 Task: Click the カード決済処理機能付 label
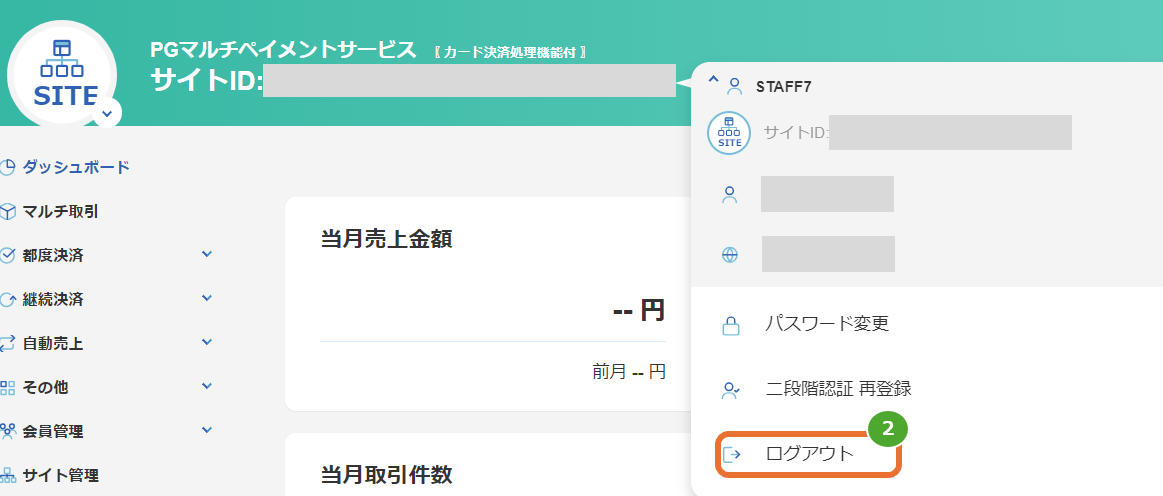pyautogui.click(x=511, y=53)
